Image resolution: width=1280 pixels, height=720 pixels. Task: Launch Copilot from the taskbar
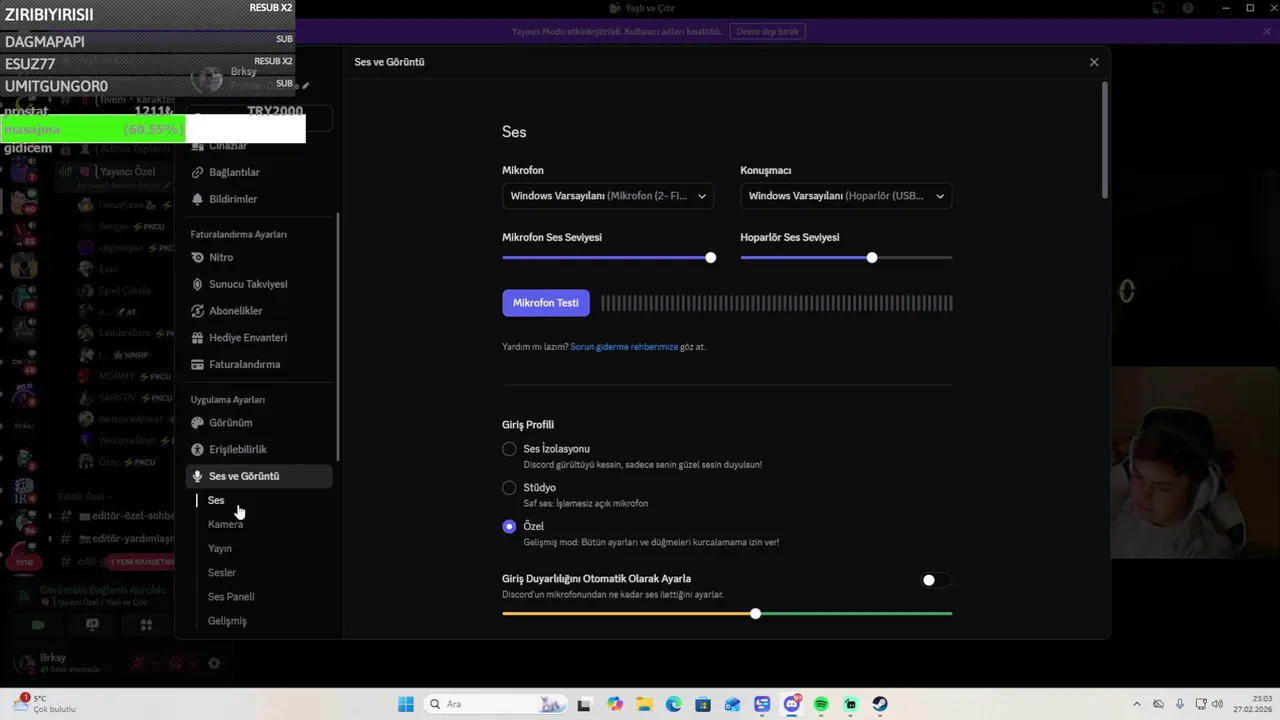click(614, 704)
